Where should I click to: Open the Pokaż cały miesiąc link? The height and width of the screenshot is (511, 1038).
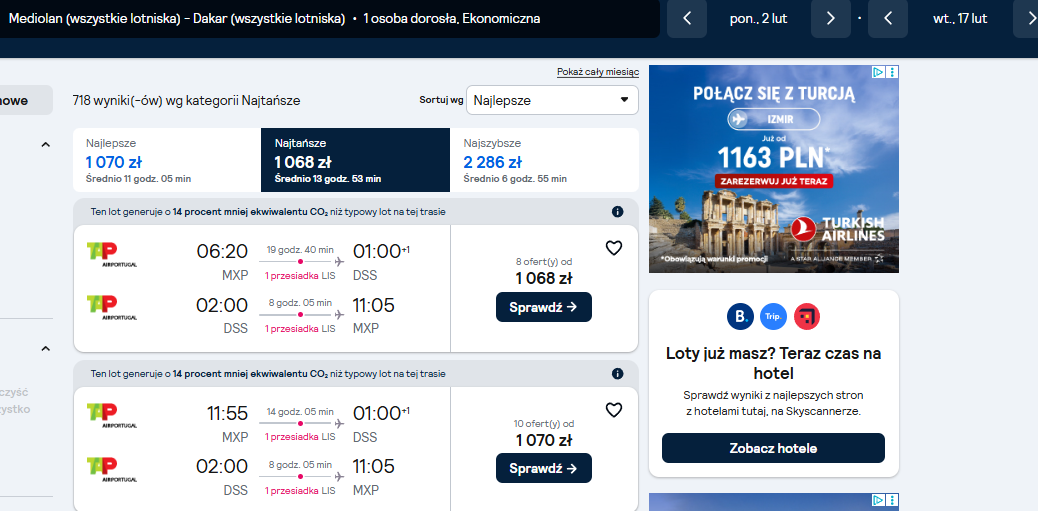click(x=598, y=72)
